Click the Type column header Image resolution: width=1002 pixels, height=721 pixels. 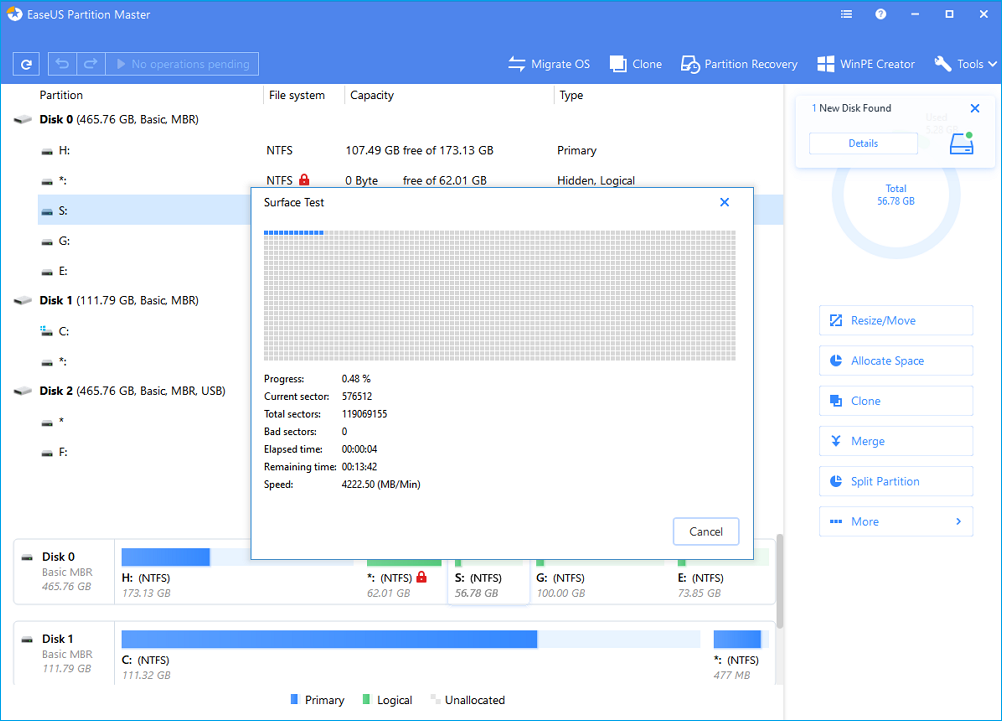coord(571,95)
